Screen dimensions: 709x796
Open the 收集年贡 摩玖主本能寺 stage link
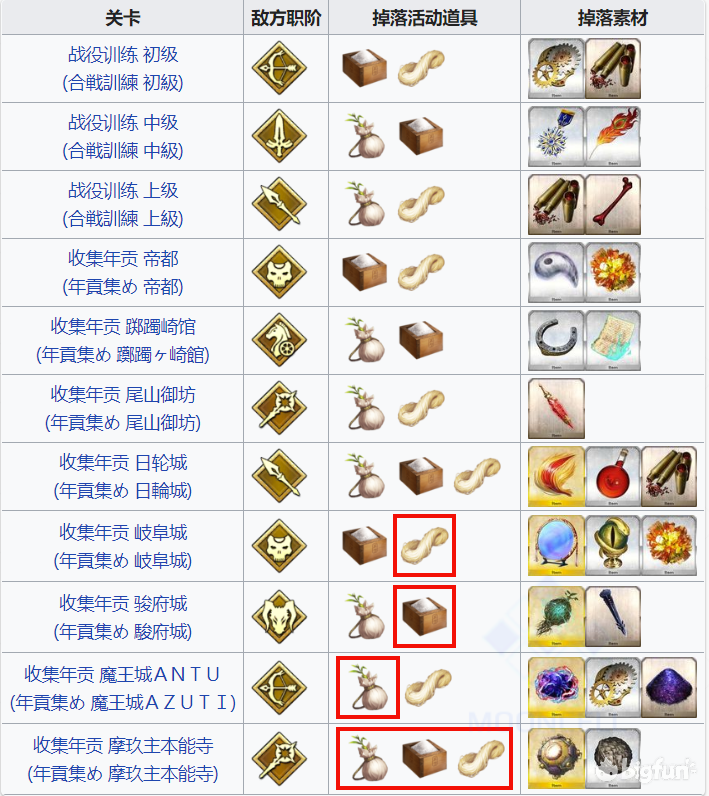[x=123, y=759]
